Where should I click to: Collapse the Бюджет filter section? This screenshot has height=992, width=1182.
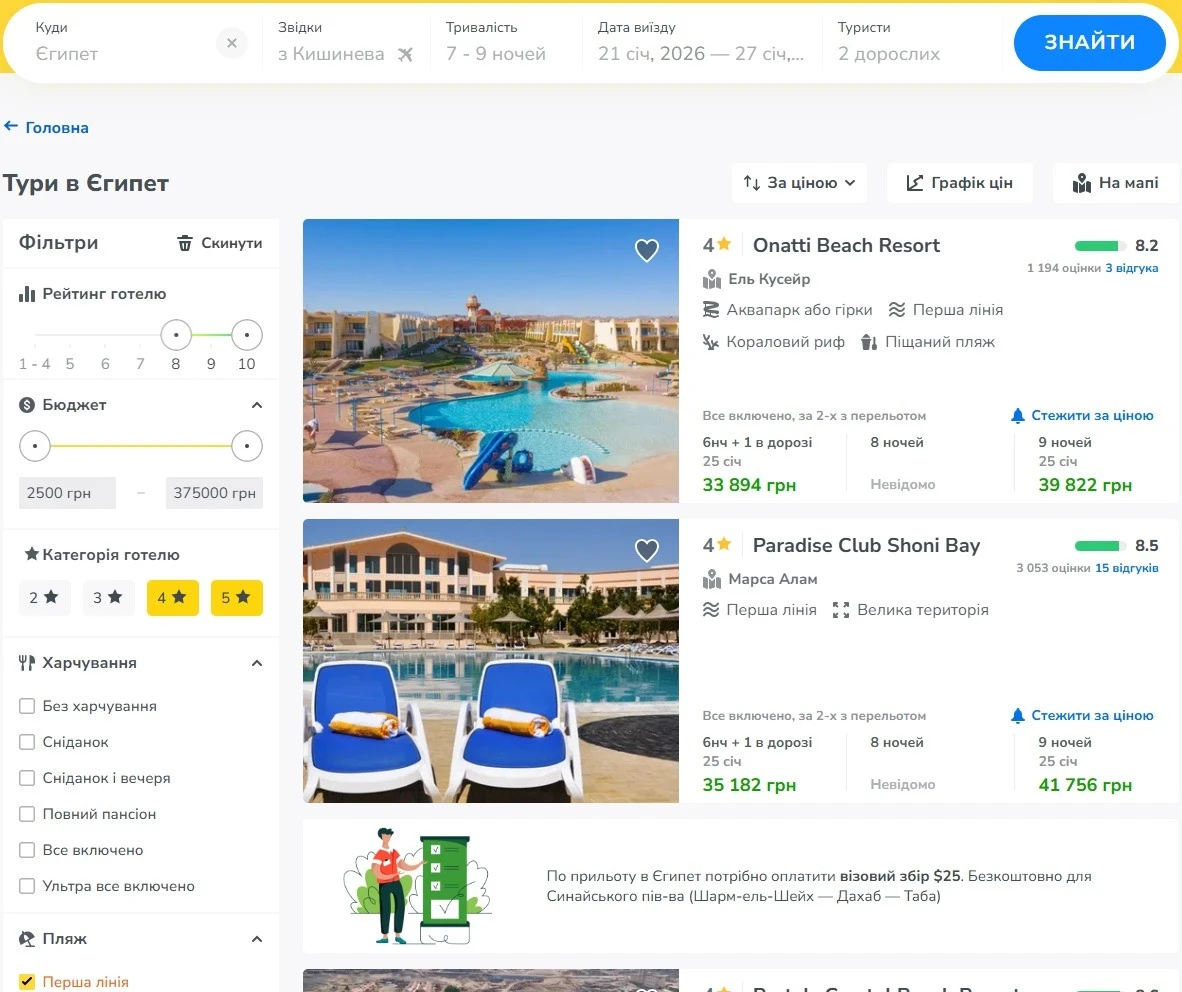click(257, 405)
